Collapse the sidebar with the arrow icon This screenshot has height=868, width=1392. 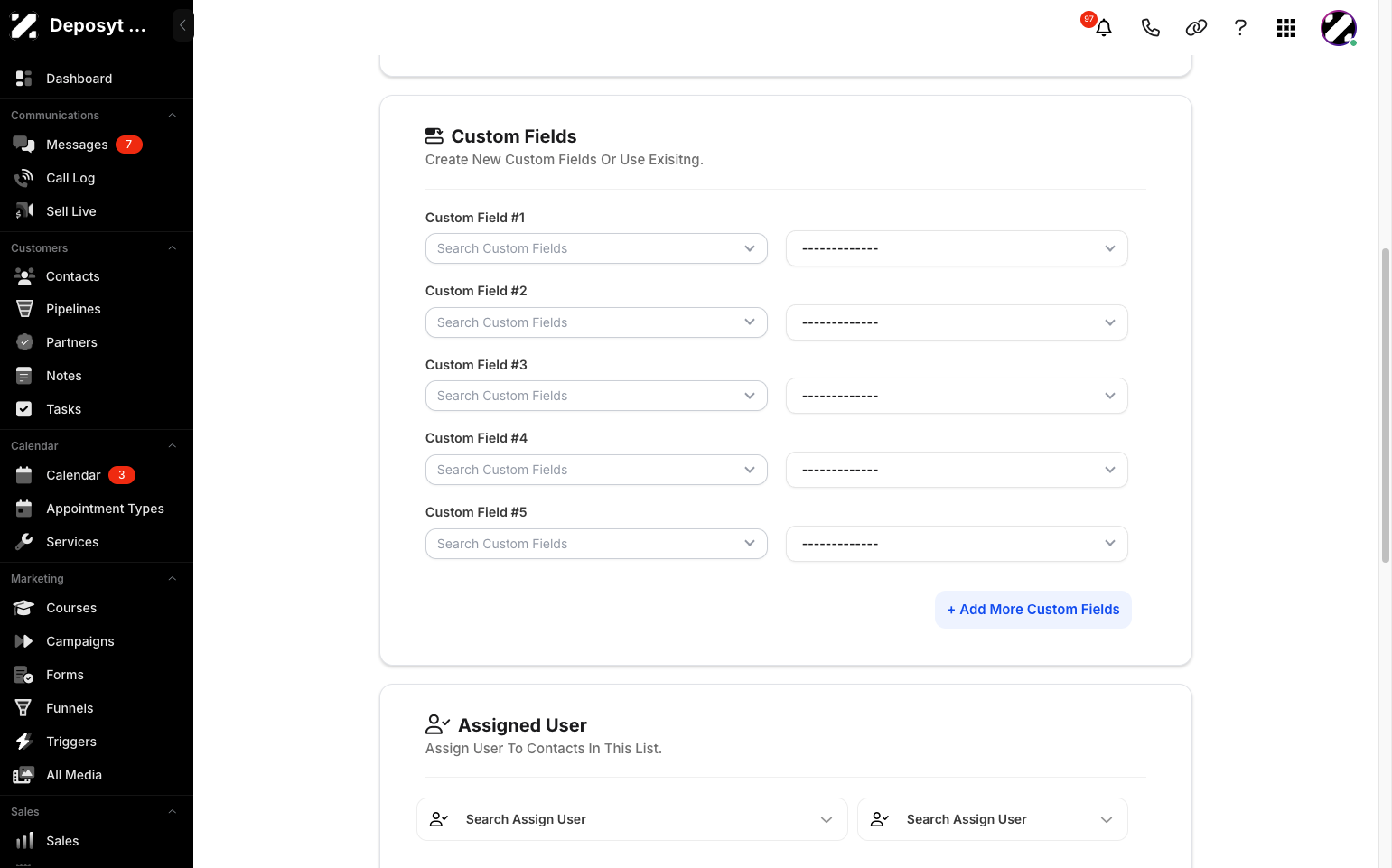(182, 25)
